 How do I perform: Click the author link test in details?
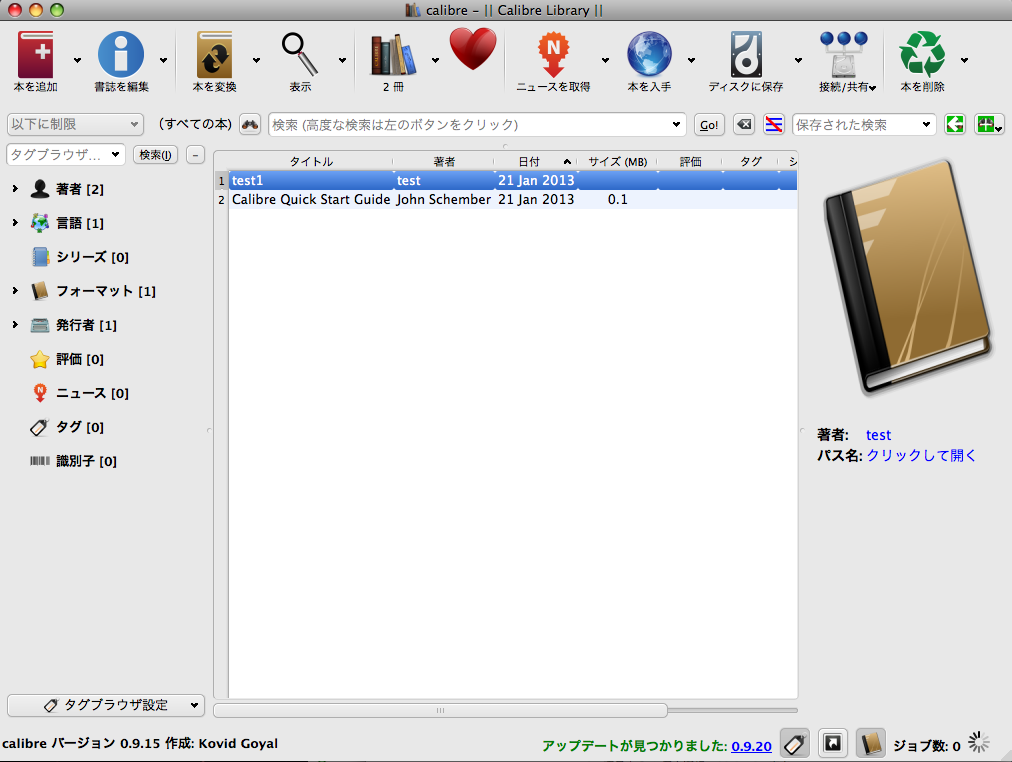pos(878,435)
